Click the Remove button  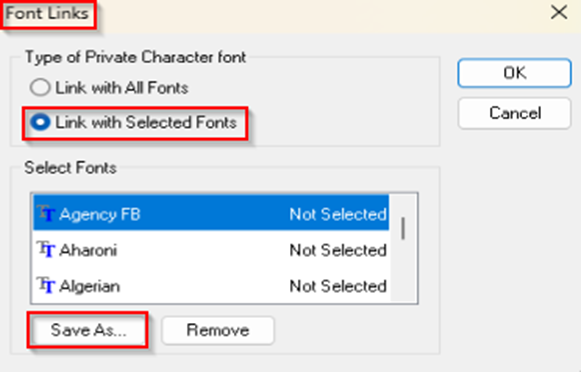point(218,330)
